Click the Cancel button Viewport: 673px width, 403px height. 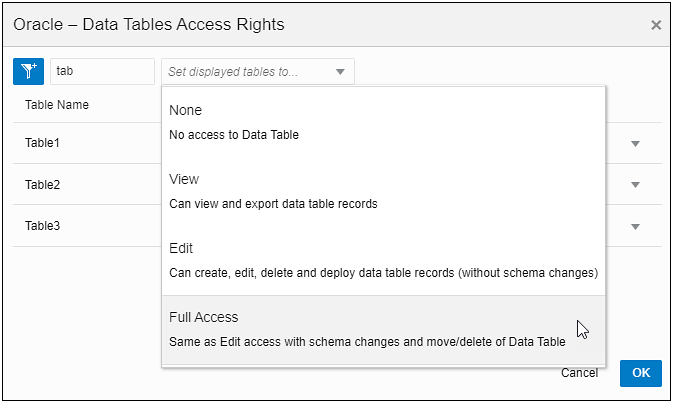point(579,373)
